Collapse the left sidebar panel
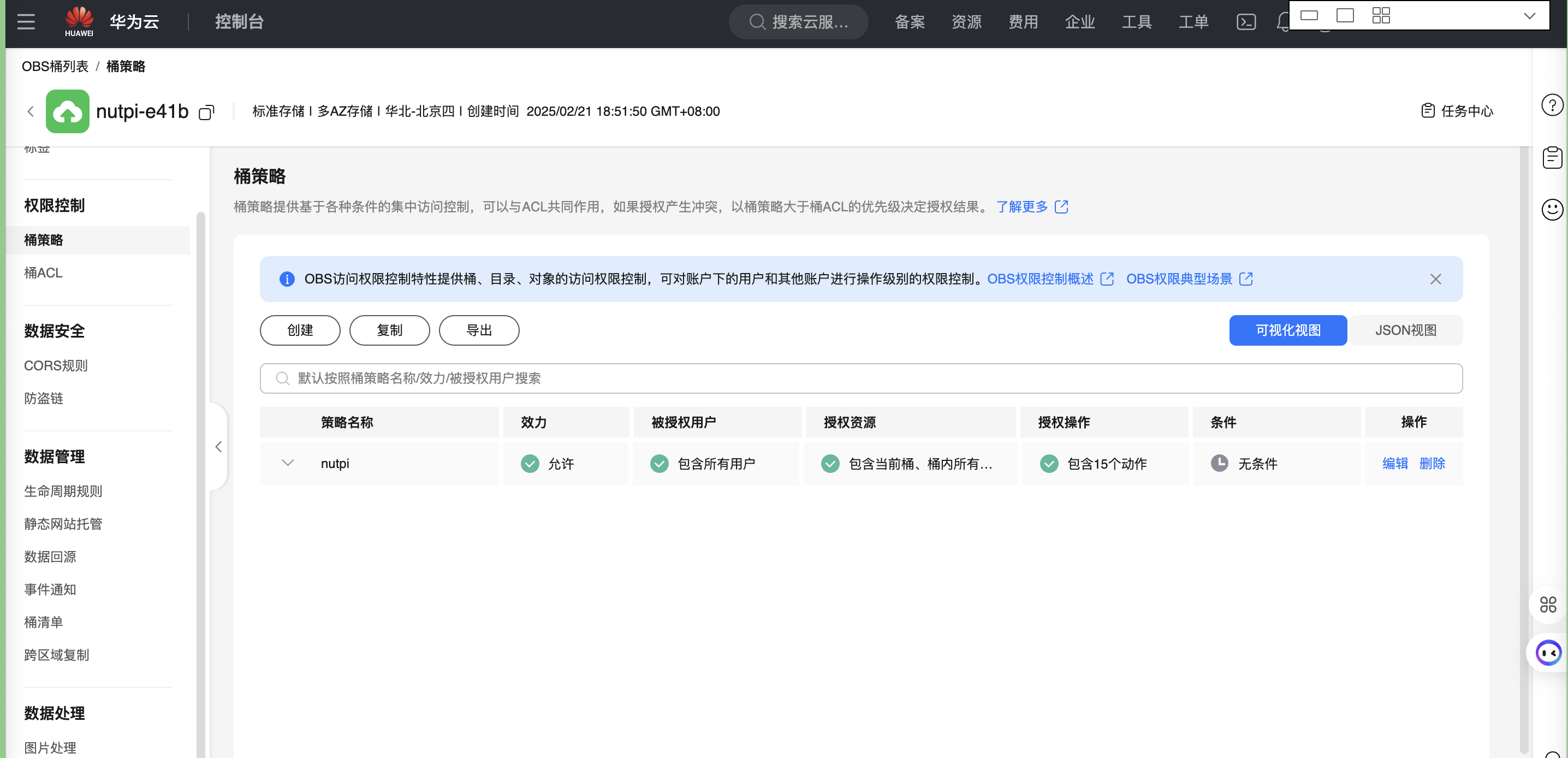 [218, 446]
